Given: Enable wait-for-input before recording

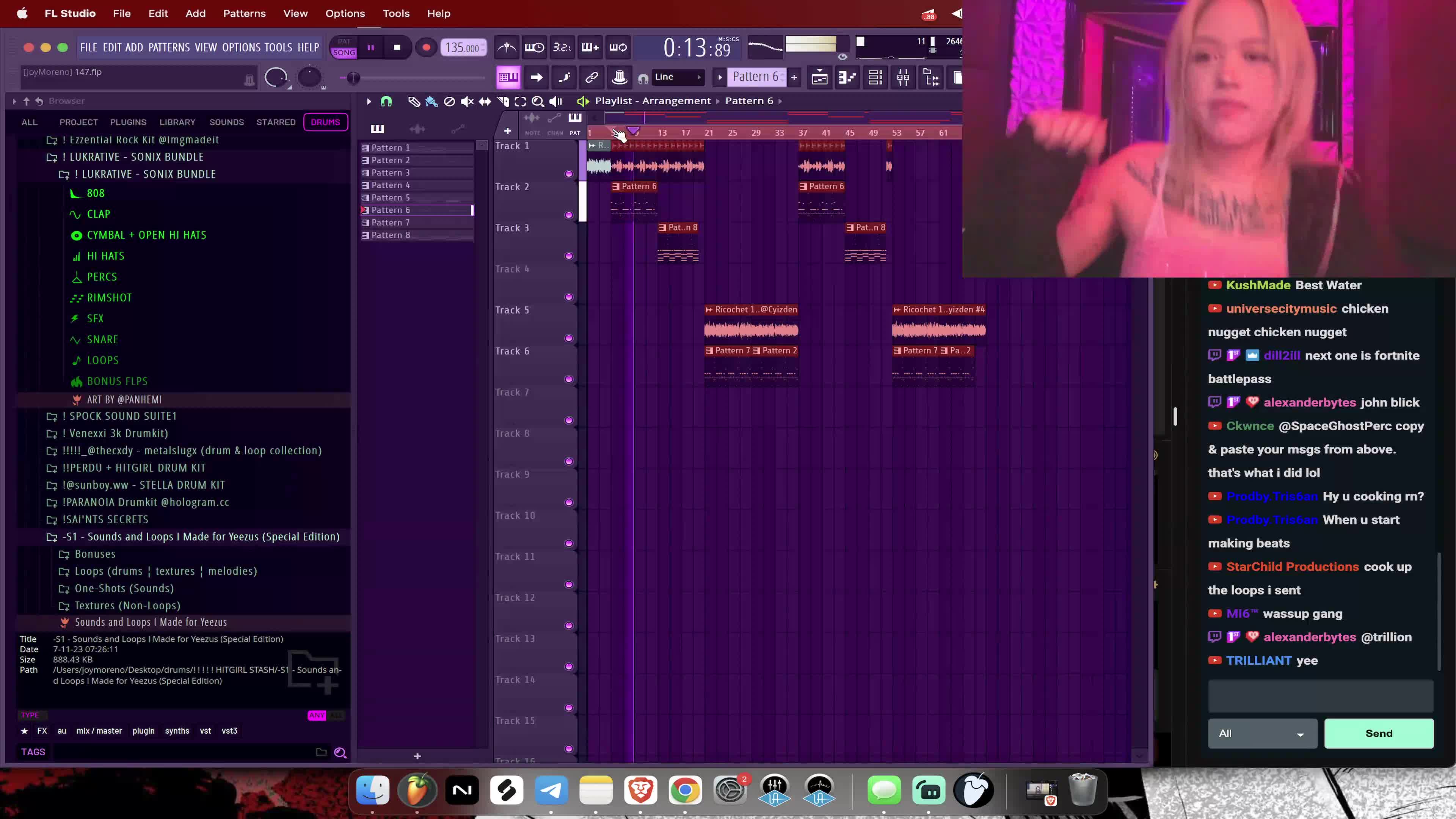Looking at the screenshot, I should (x=534, y=47).
